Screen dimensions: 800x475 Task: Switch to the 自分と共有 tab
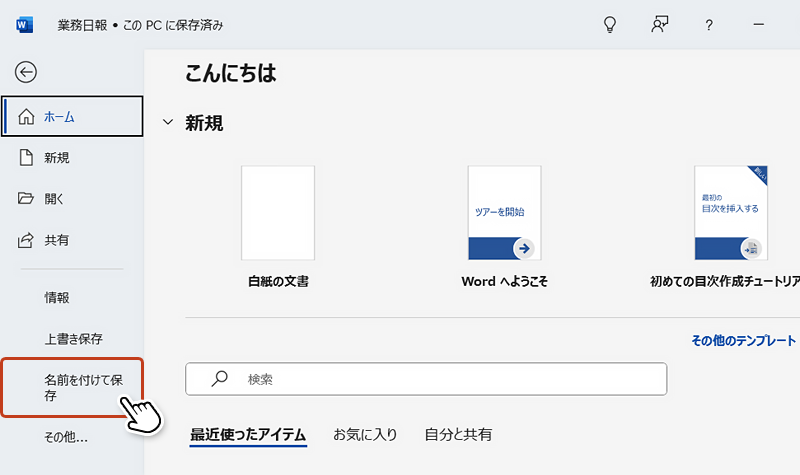tap(458, 435)
